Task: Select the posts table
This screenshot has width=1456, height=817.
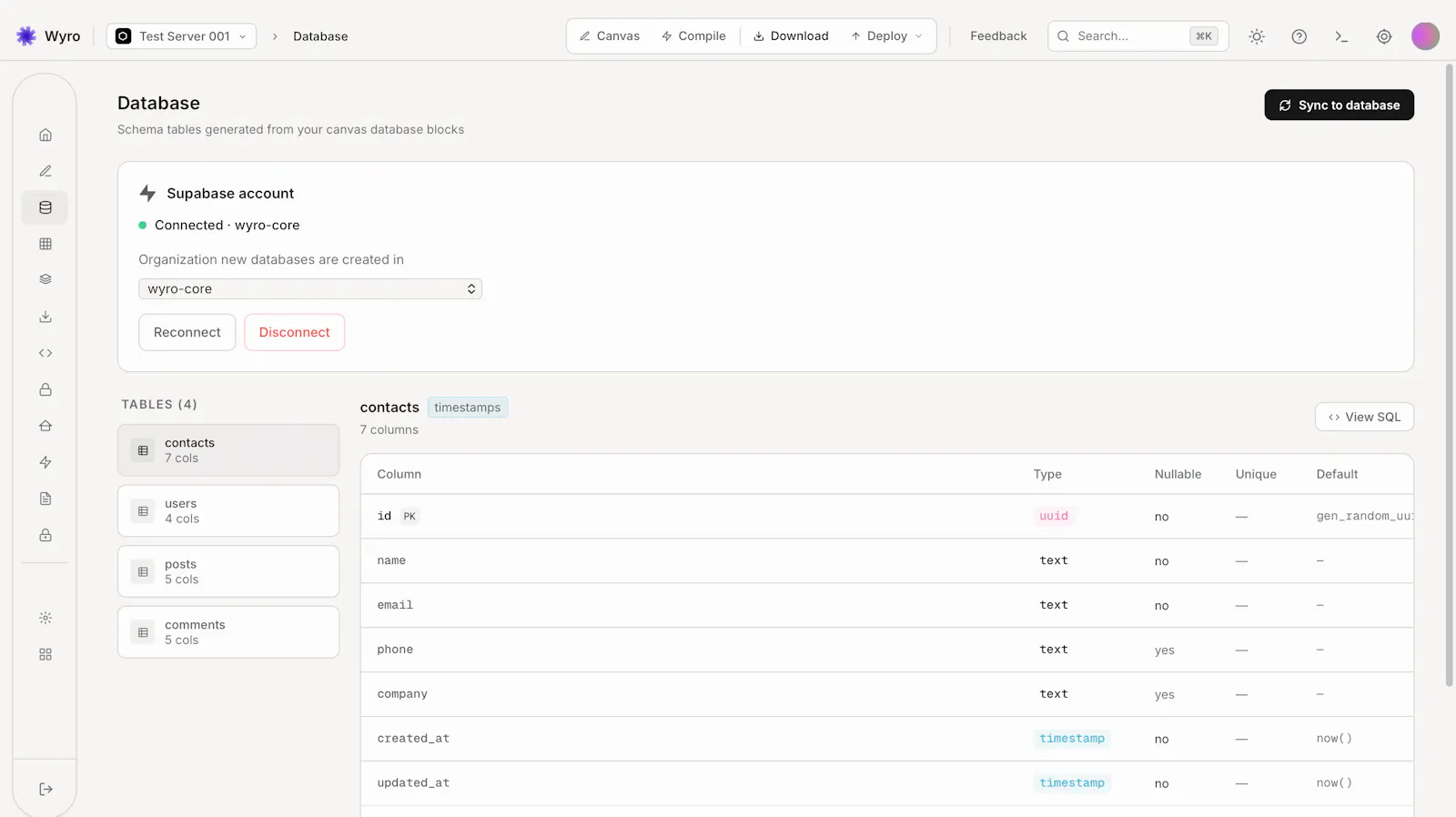Action: click(228, 571)
